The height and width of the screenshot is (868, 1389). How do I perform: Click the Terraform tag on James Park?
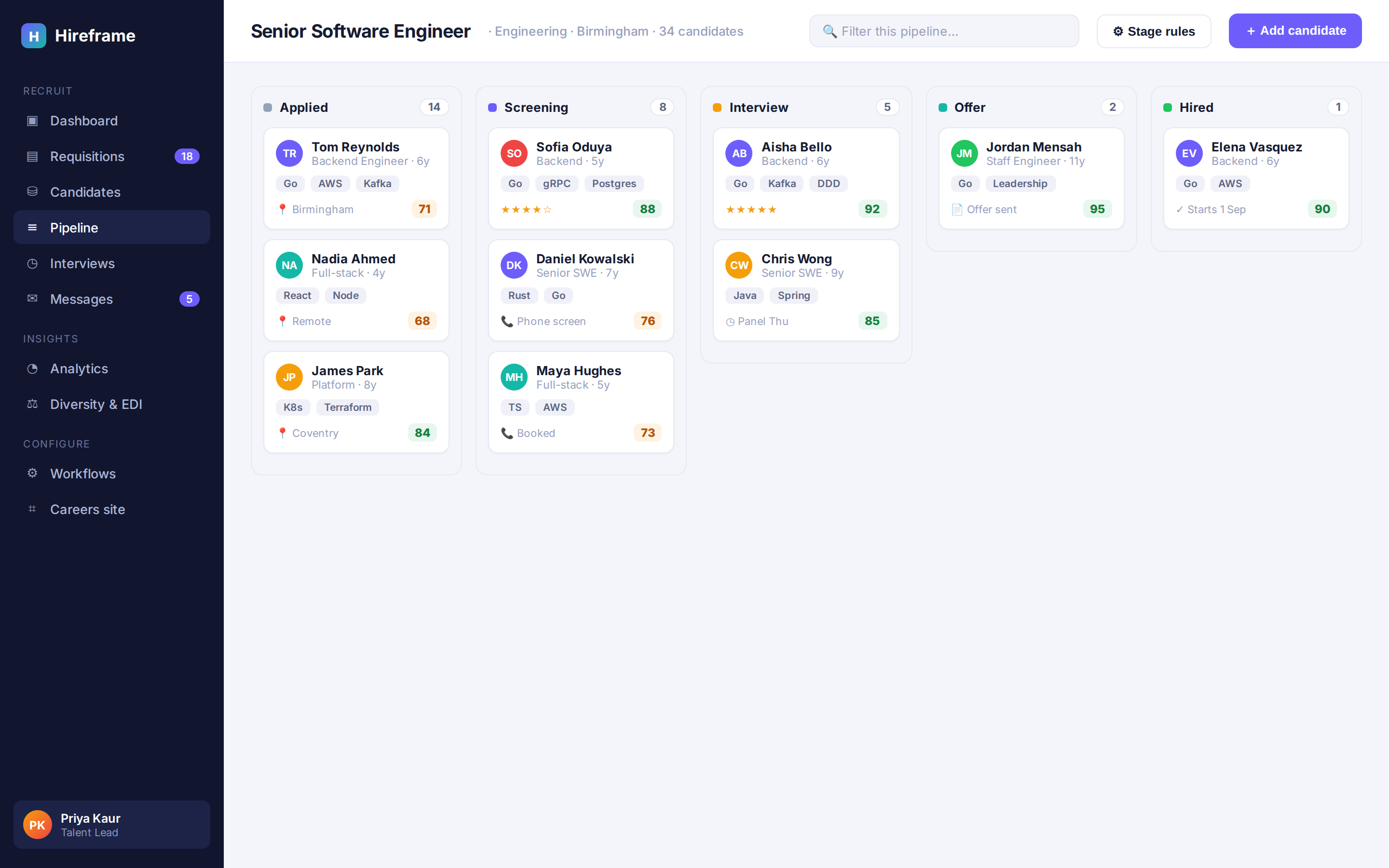(348, 407)
